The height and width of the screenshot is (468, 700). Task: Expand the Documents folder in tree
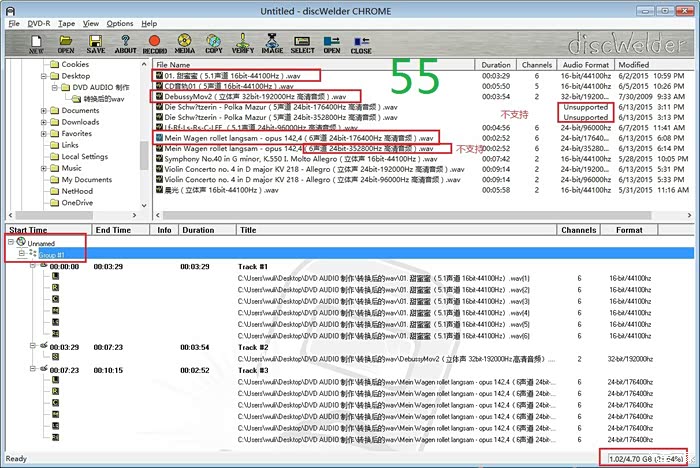[43, 111]
